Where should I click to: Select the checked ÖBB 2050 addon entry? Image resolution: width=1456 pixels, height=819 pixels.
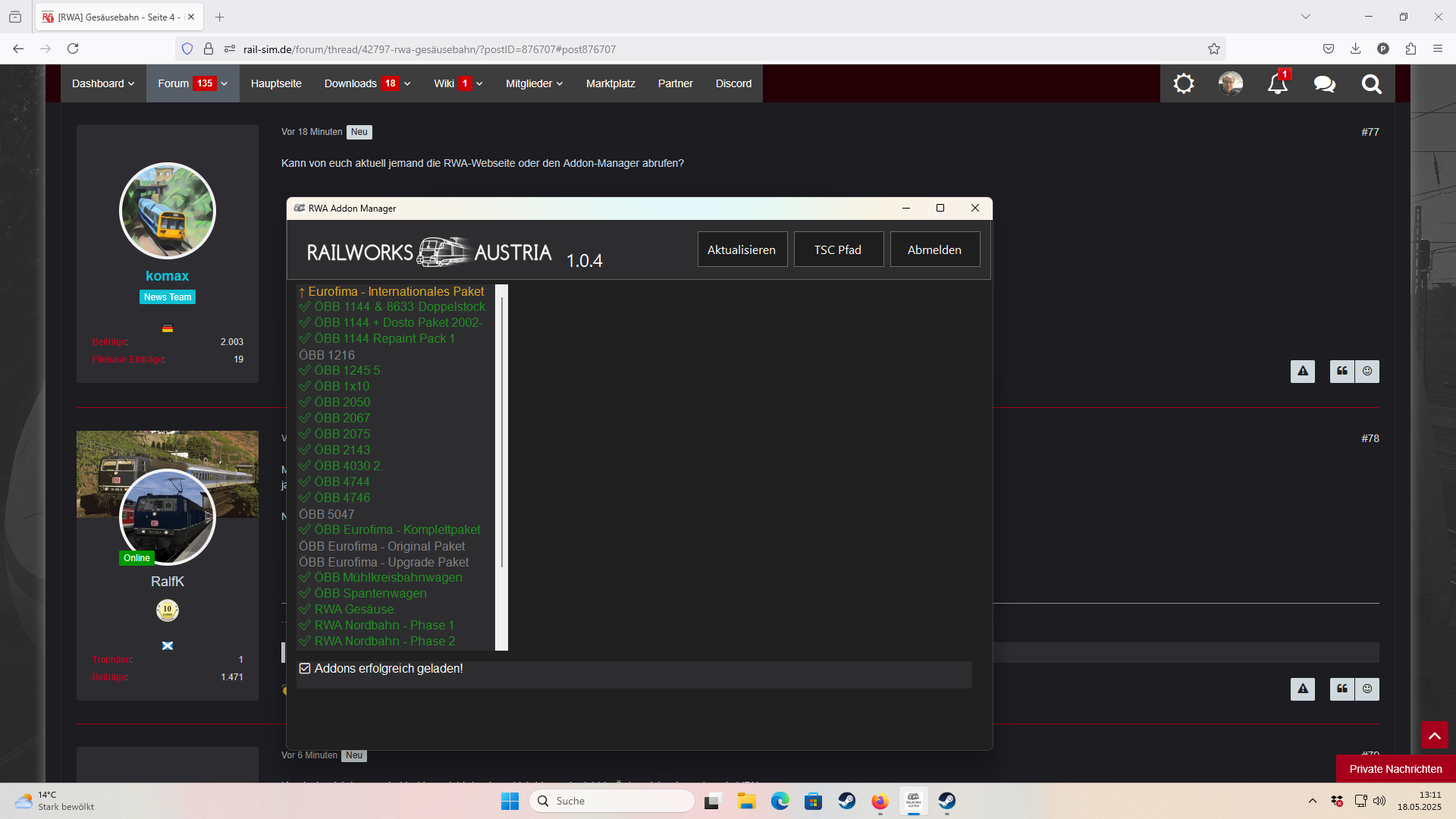[x=342, y=402]
